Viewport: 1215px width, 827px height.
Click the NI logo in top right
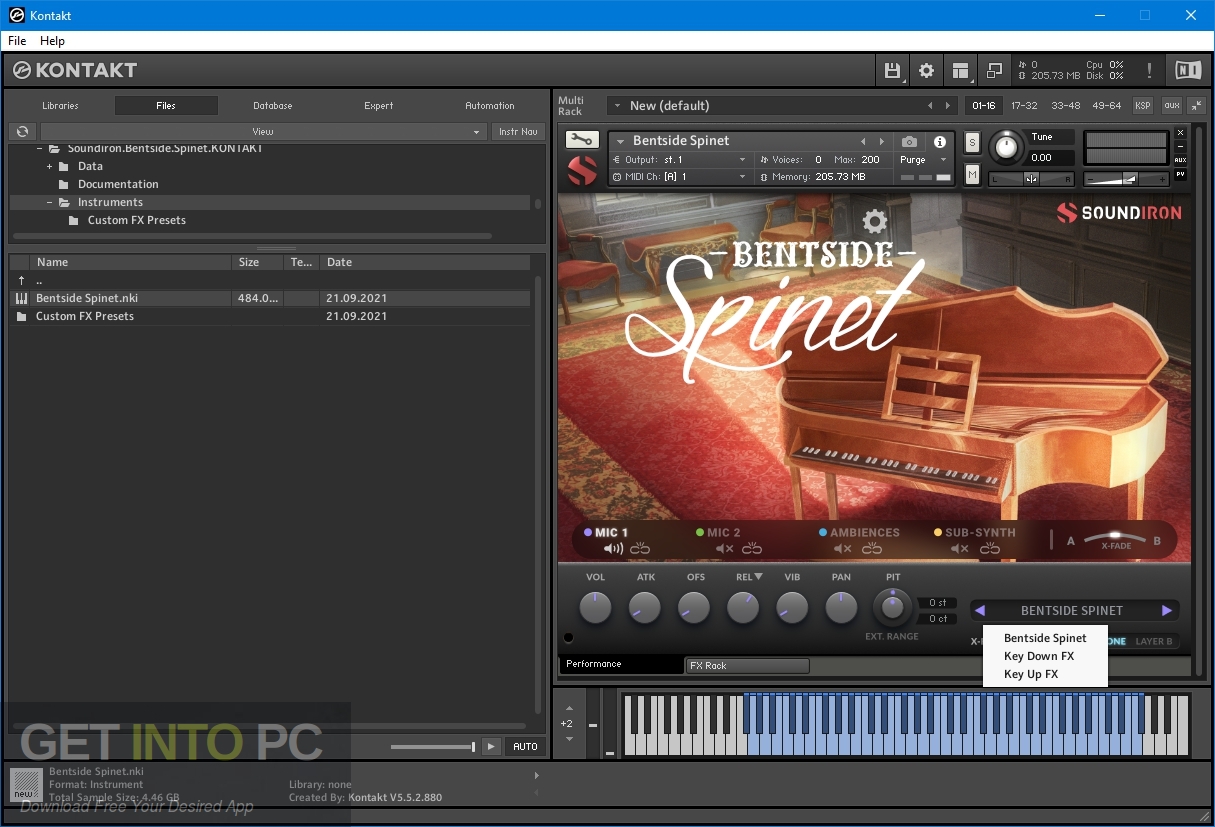click(1188, 70)
